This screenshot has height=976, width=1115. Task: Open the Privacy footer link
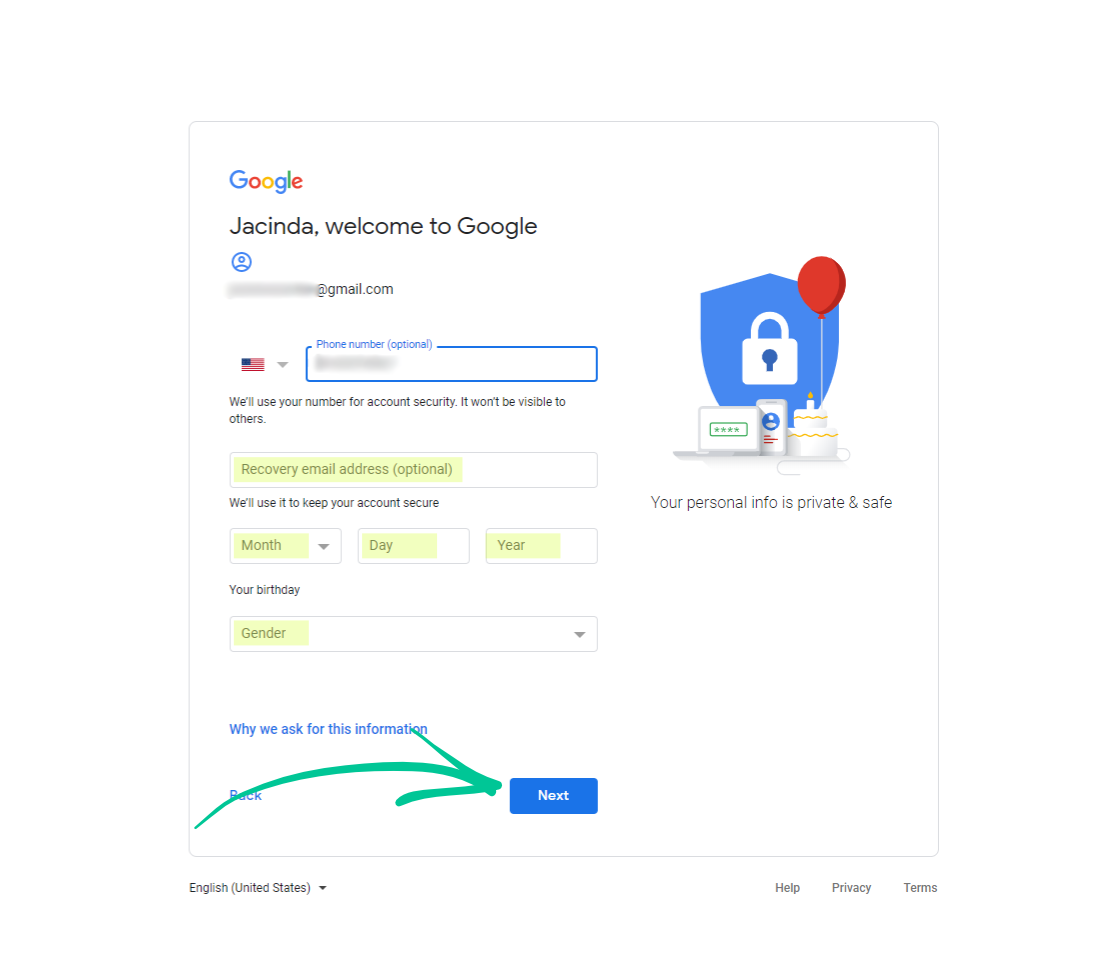851,888
